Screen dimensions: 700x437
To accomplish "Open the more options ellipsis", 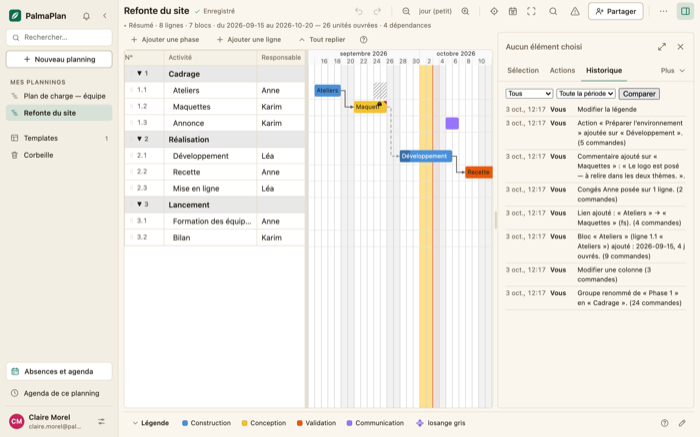I will pyautogui.click(x=663, y=11).
